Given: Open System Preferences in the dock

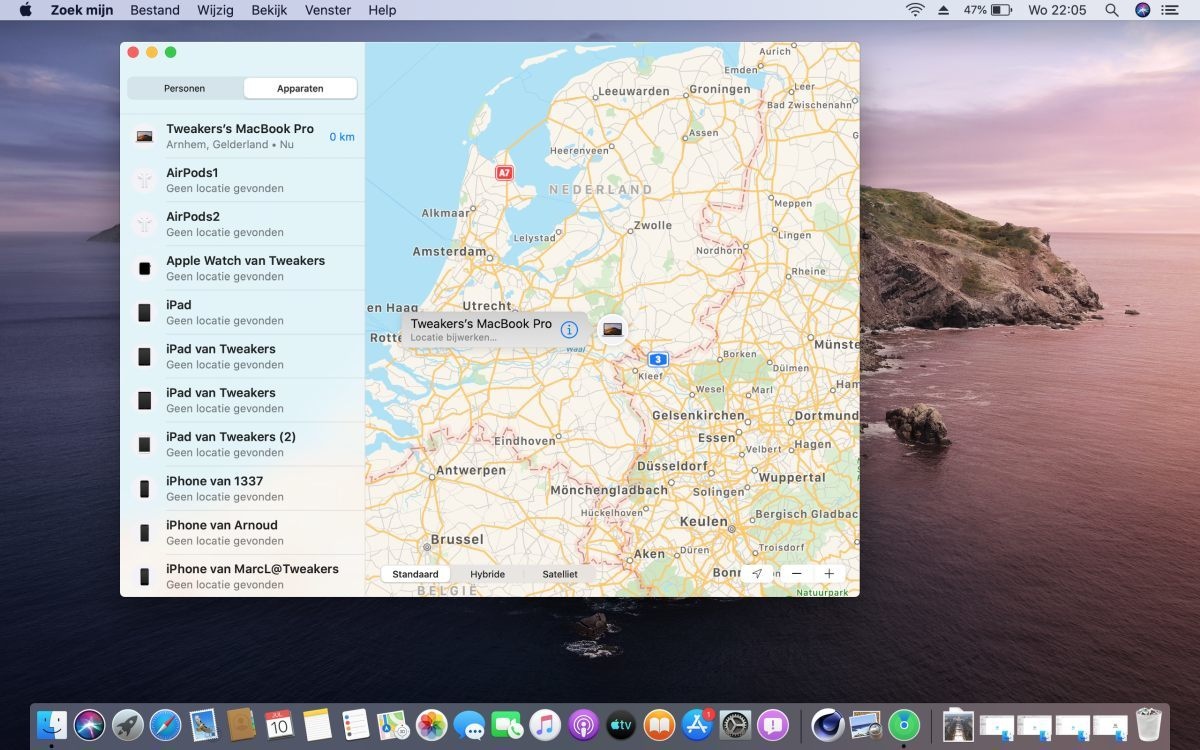Looking at the screenshot, I should pos(735,725).
